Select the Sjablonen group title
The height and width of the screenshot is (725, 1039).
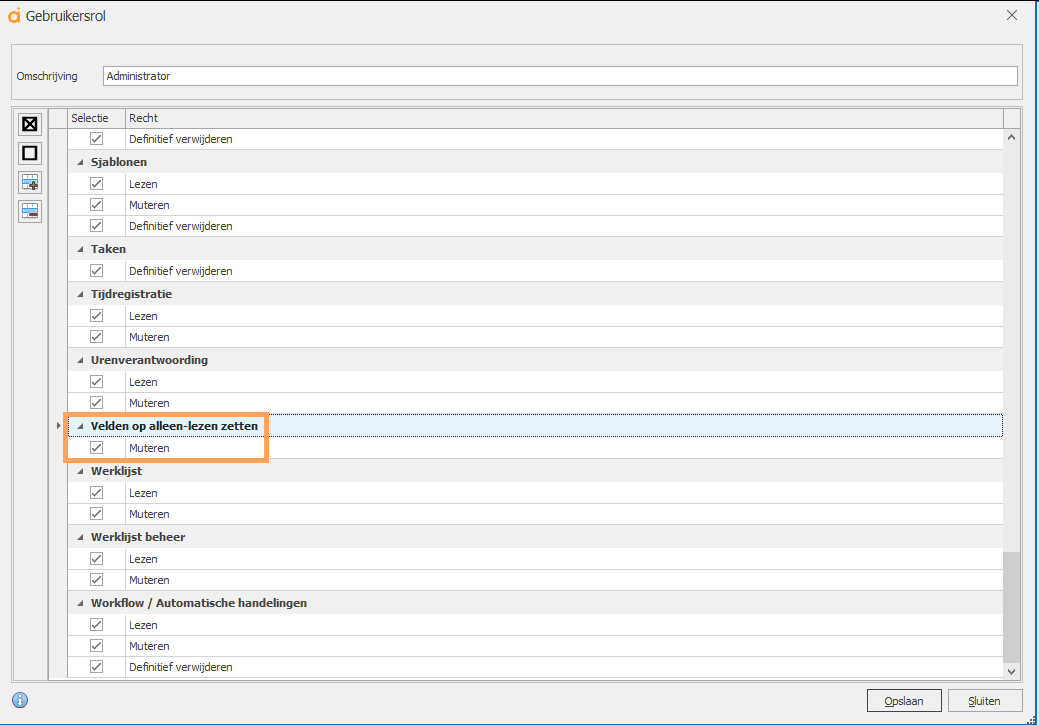pyautogui.click(x=119, y=162)
